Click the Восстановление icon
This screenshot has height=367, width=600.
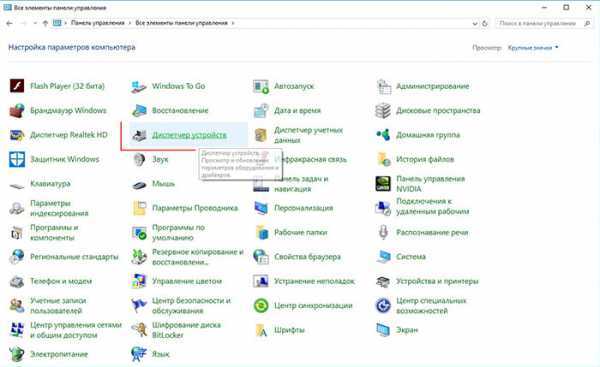click(139, 111)
